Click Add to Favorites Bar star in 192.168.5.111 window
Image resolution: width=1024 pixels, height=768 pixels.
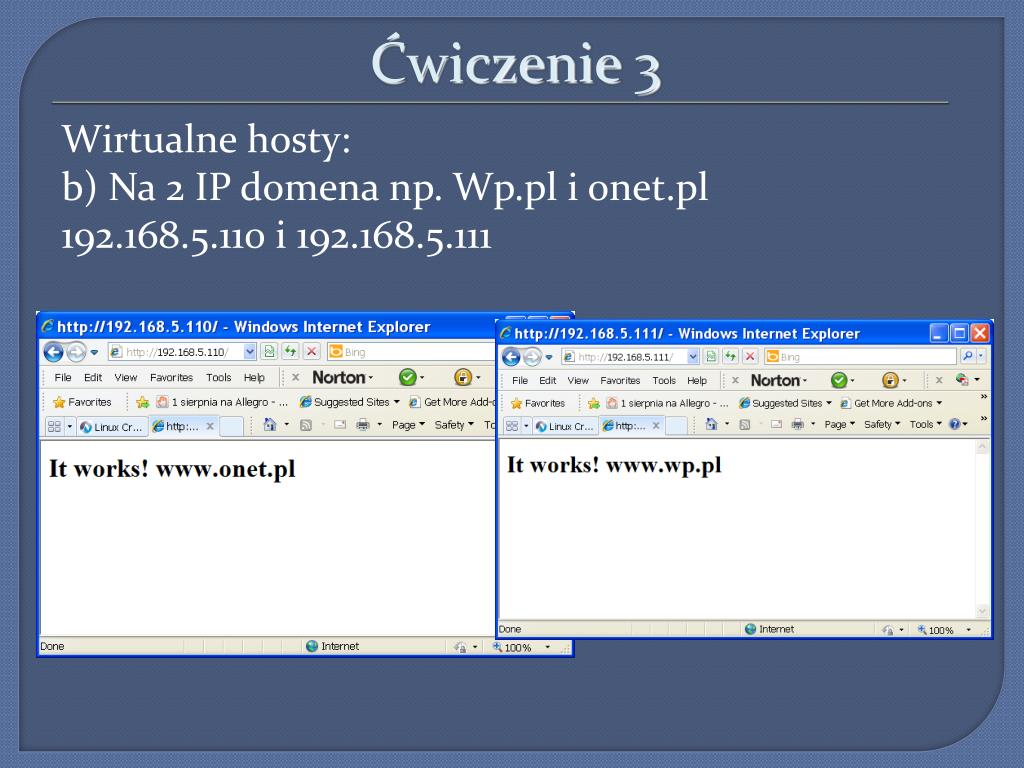593,403
